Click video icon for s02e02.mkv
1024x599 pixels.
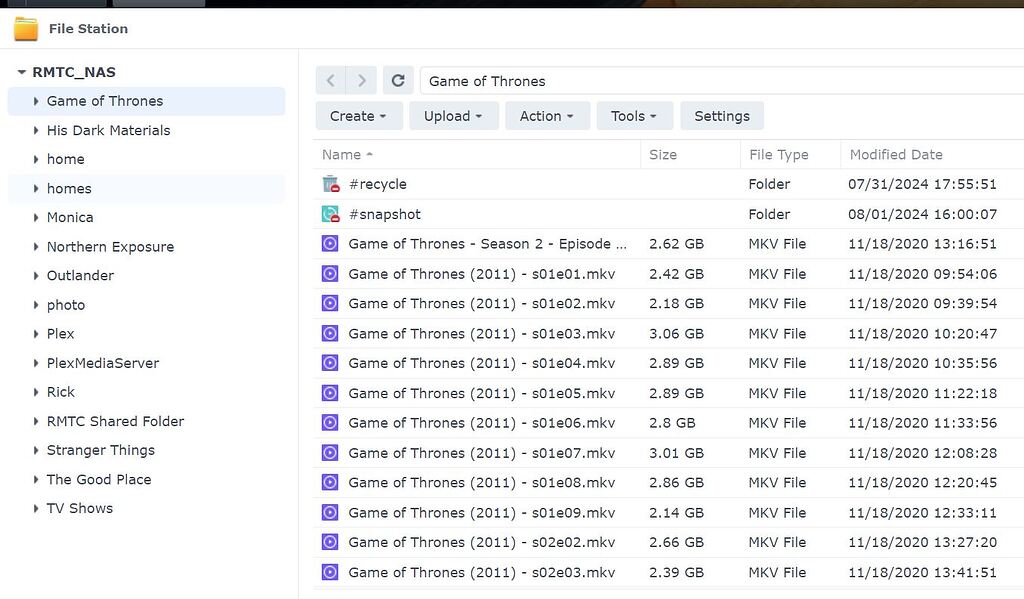pyautogui.click(x=330, y=542)
